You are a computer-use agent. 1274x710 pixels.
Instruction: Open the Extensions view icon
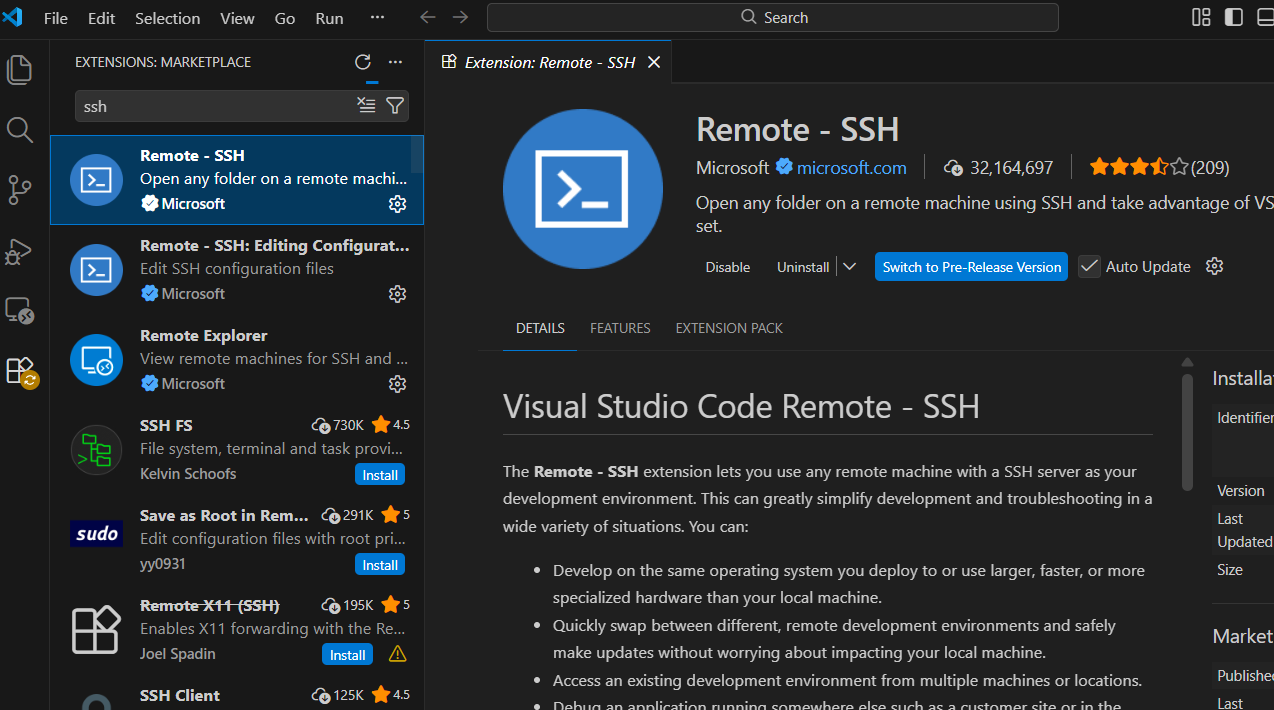(21, 371)
